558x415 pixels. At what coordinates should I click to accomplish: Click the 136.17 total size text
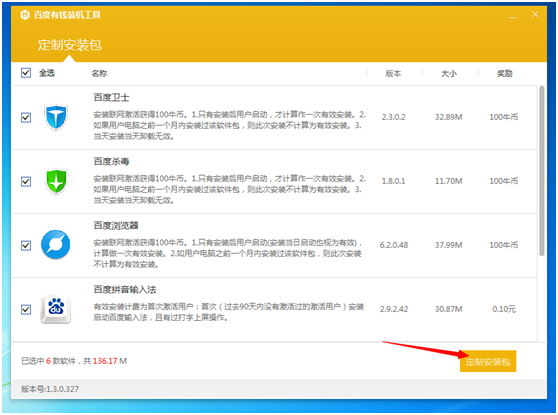[105, 361]
